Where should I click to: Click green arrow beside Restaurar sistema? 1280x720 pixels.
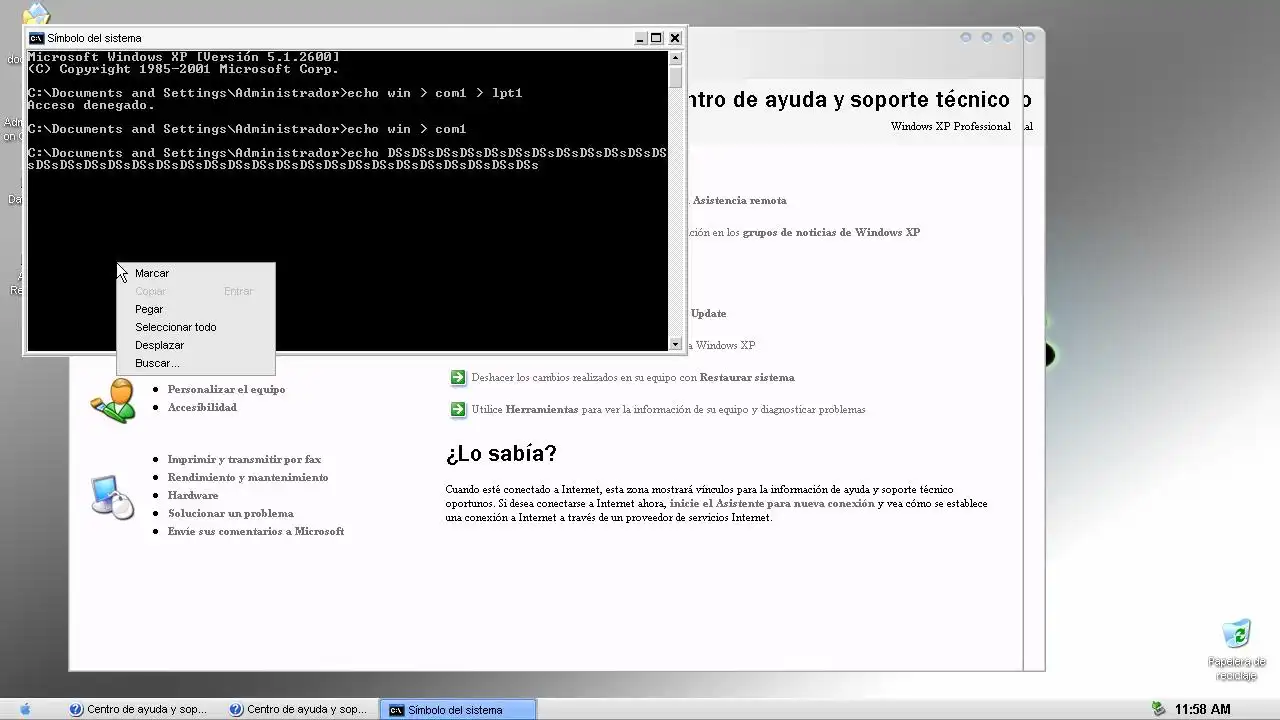[x=457, y=377]
